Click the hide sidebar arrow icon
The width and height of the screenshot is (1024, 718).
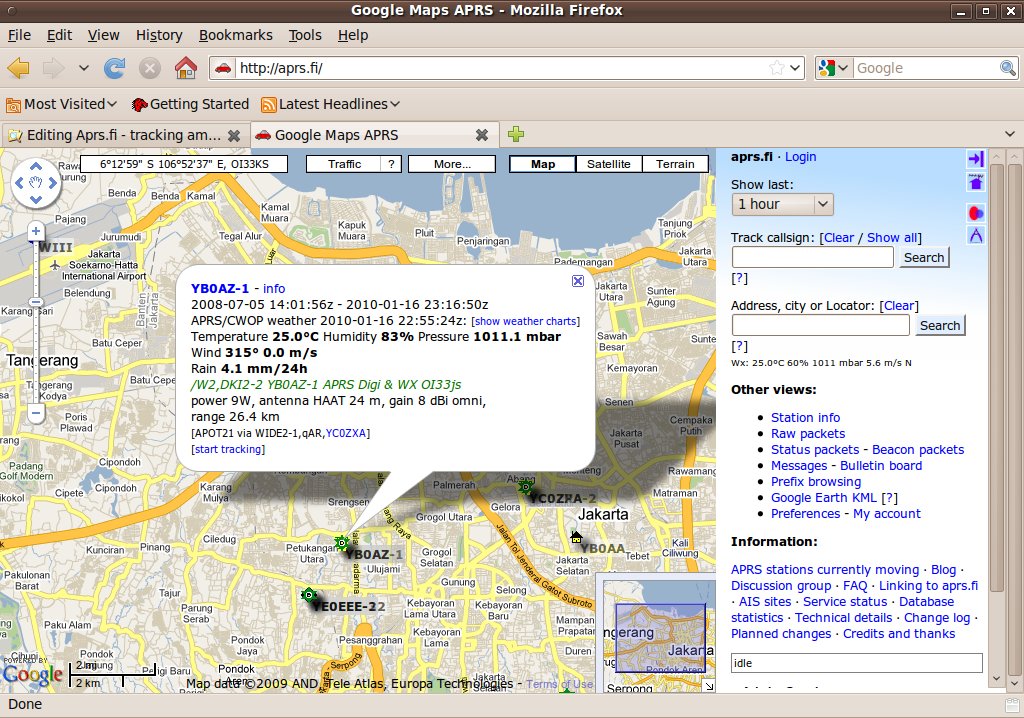tap(976, 159)
